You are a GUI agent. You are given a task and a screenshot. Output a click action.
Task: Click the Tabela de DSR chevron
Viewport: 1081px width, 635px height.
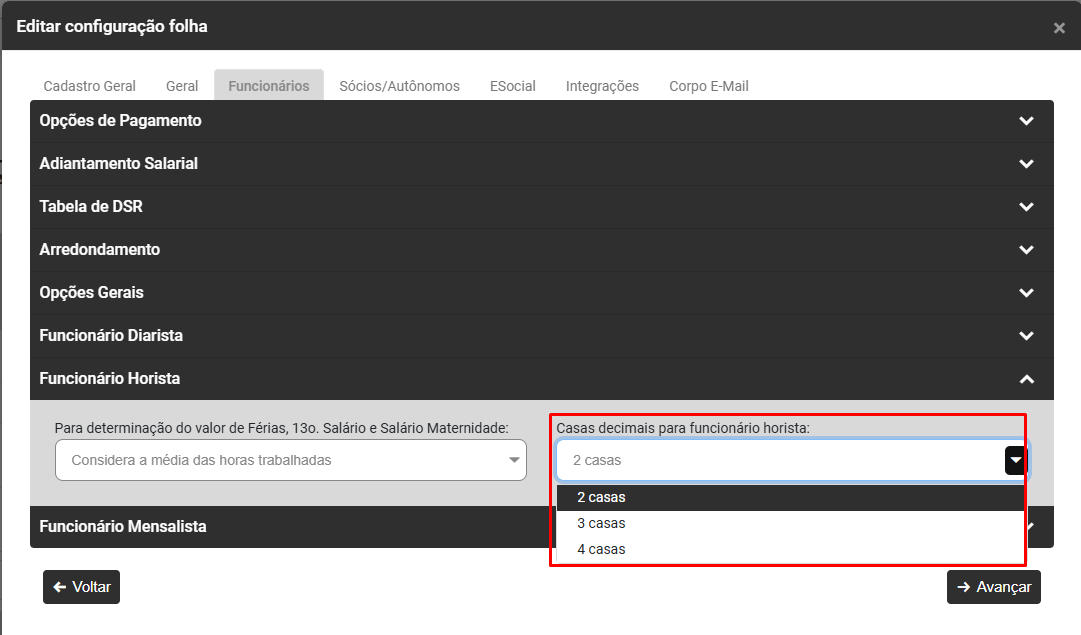point(1025,207)
